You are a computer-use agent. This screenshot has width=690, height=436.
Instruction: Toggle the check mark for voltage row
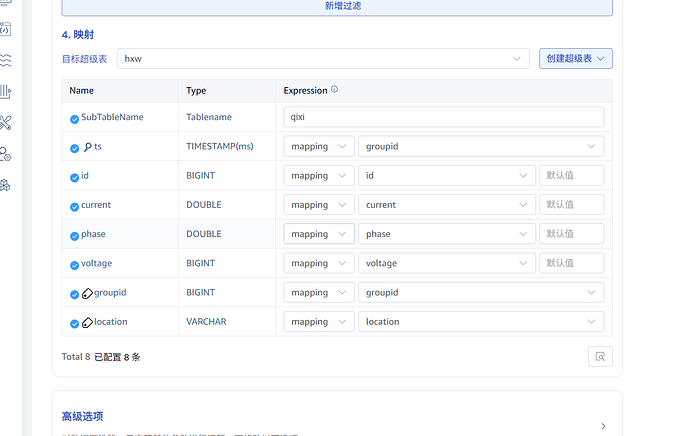(74, 265)
